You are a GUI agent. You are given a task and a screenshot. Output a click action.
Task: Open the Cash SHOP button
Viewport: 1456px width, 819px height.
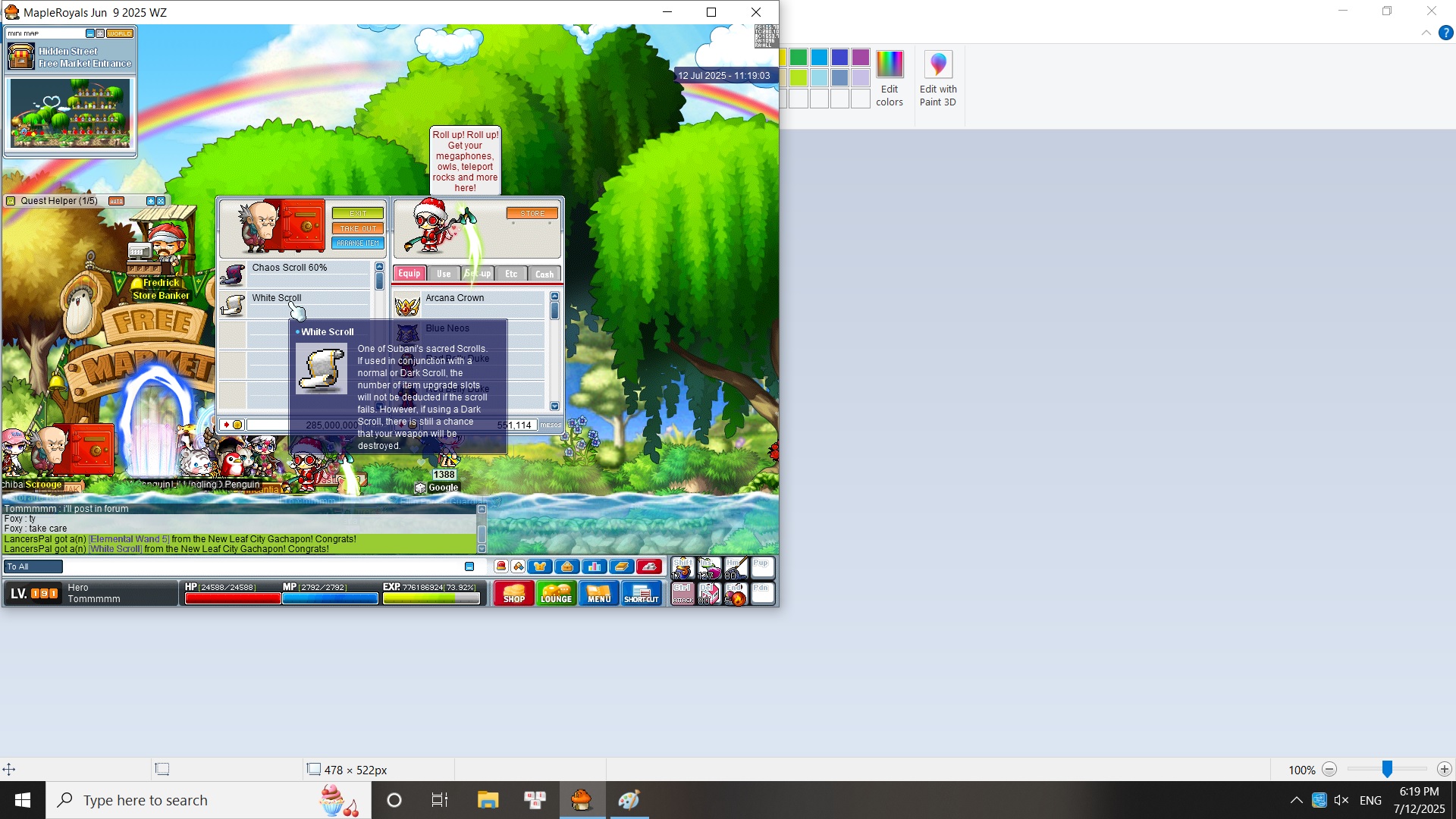[513, 593]
